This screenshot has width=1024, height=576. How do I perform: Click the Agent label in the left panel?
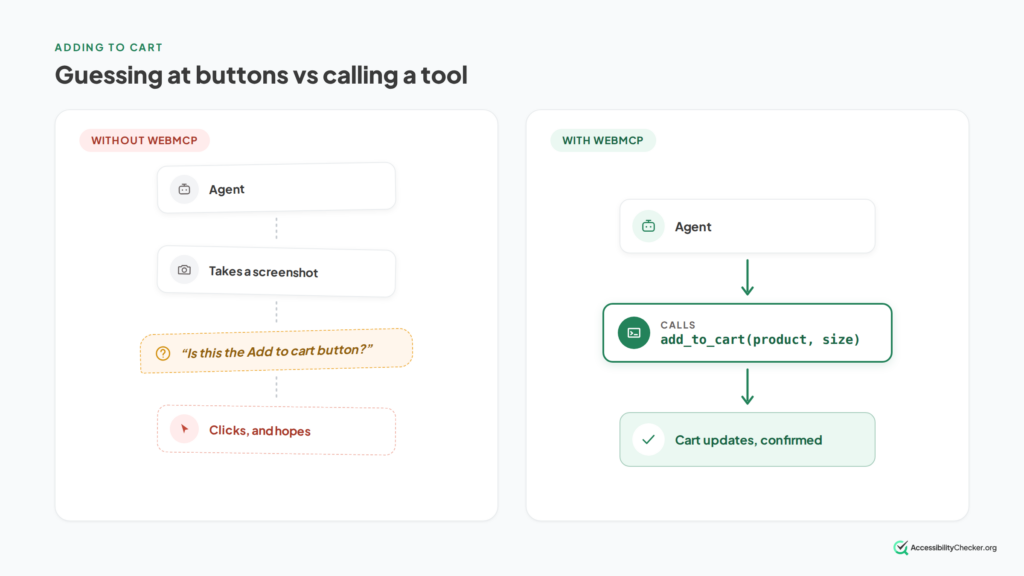227,189
